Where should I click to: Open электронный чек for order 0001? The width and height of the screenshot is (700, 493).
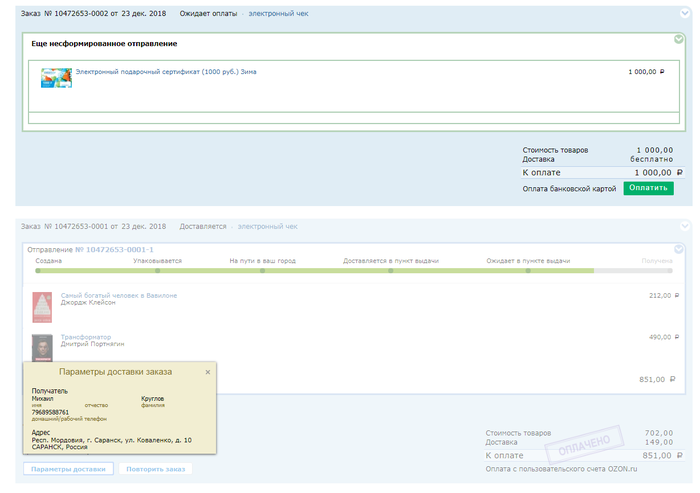[267, 226]
